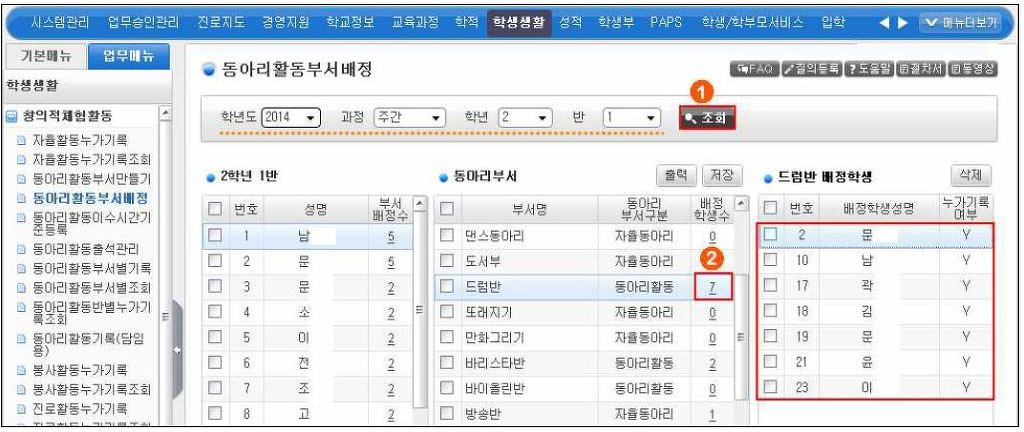Check assigned student number 17 곽 checkbox
The width and height of the screenshot is (1024, 432).
pyautogui.click(x=771, y=286)
